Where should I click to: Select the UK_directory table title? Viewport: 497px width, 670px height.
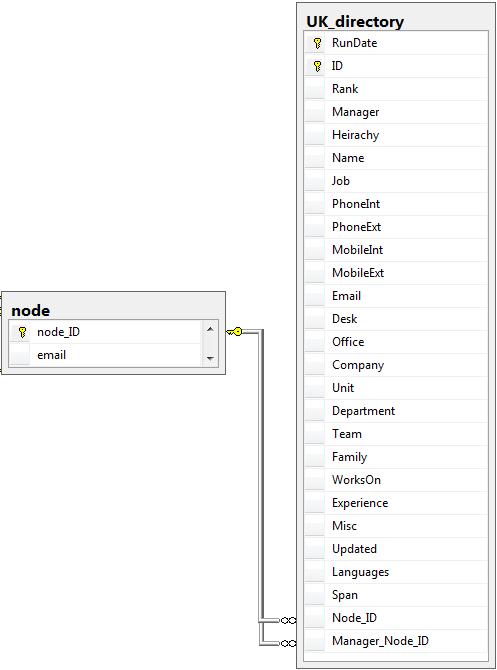(355, 21)
